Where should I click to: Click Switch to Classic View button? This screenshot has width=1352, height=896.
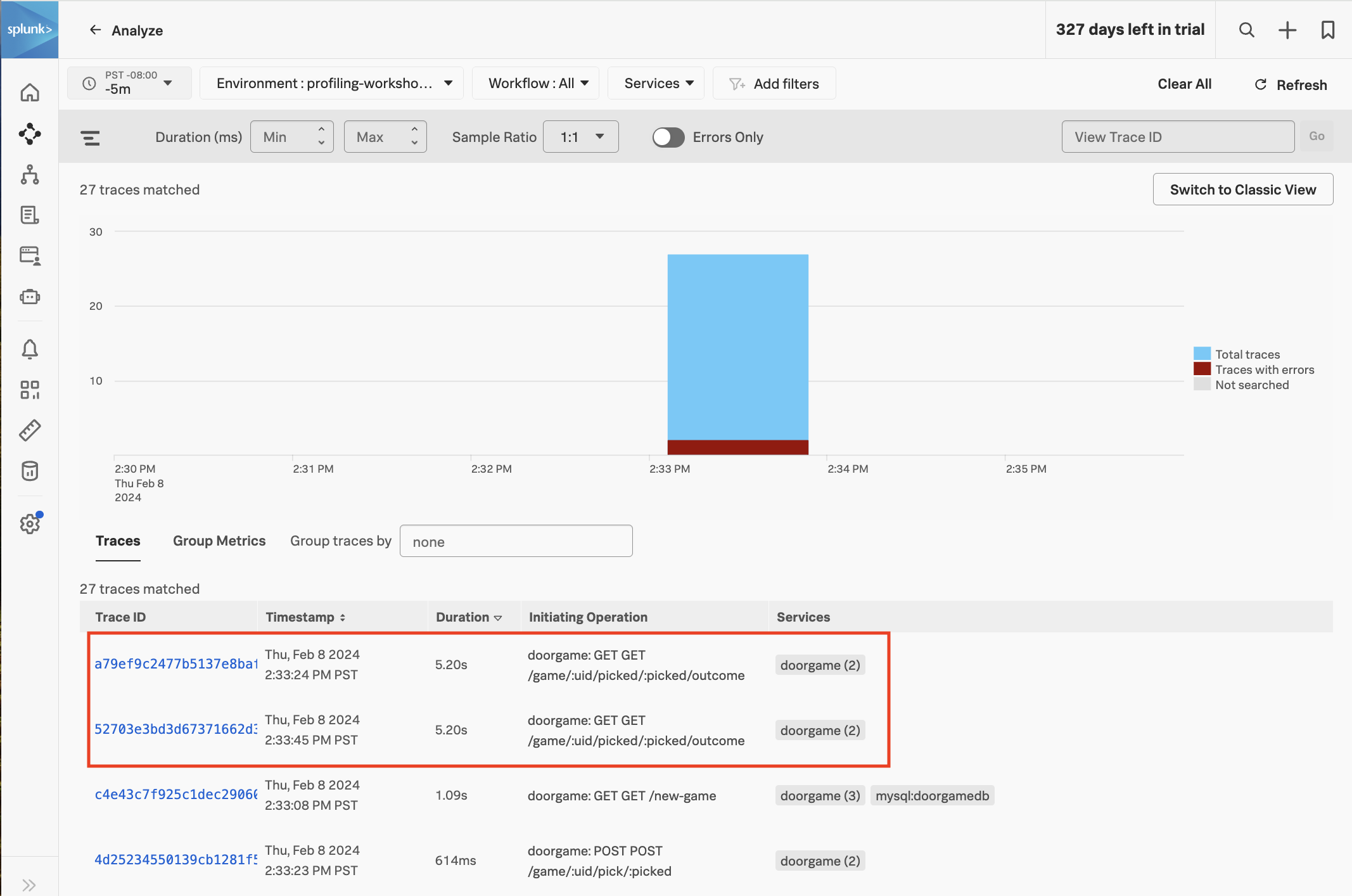coord(1242,189)
